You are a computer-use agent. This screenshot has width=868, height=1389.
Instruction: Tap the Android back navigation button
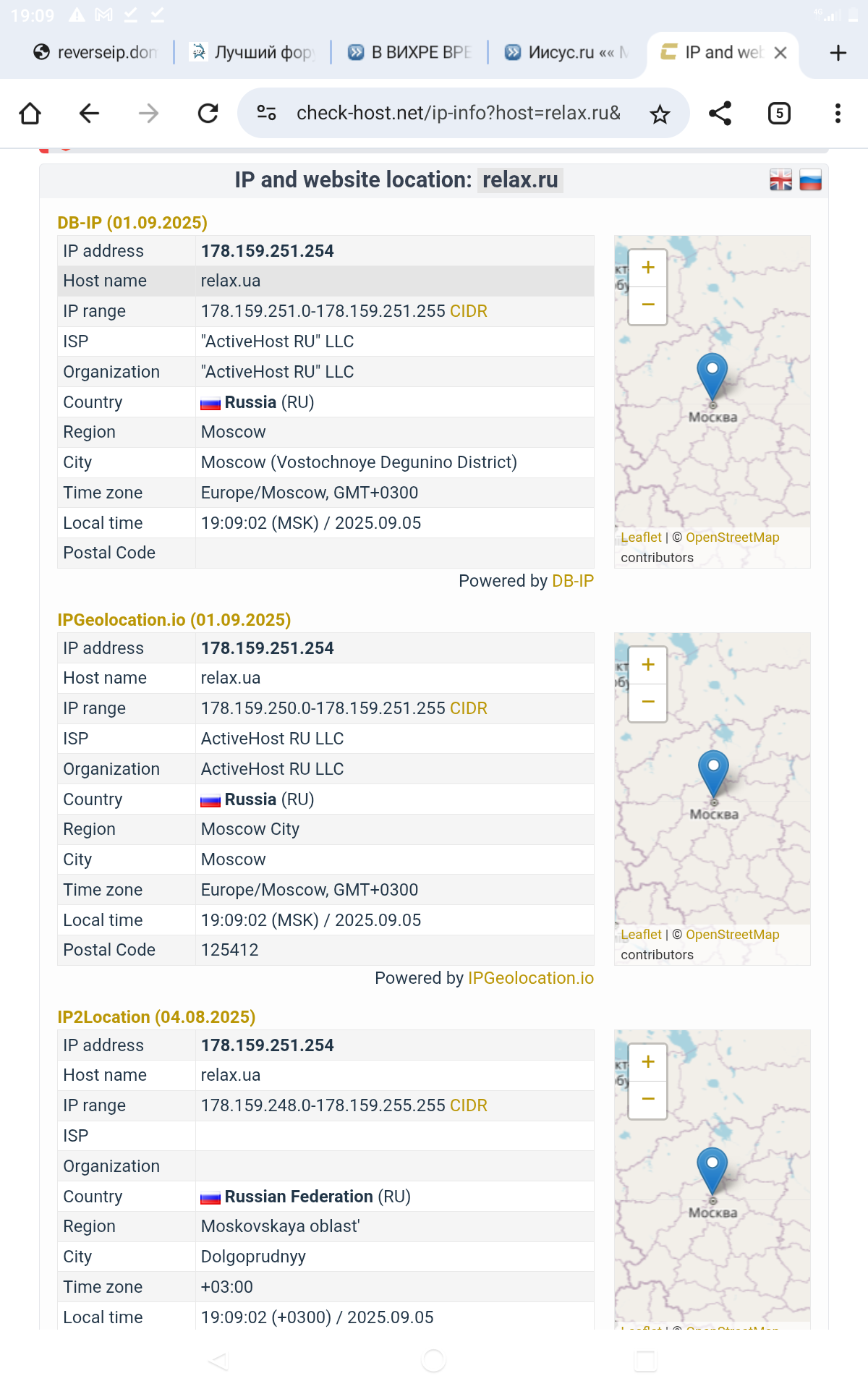coord(218,1361)
